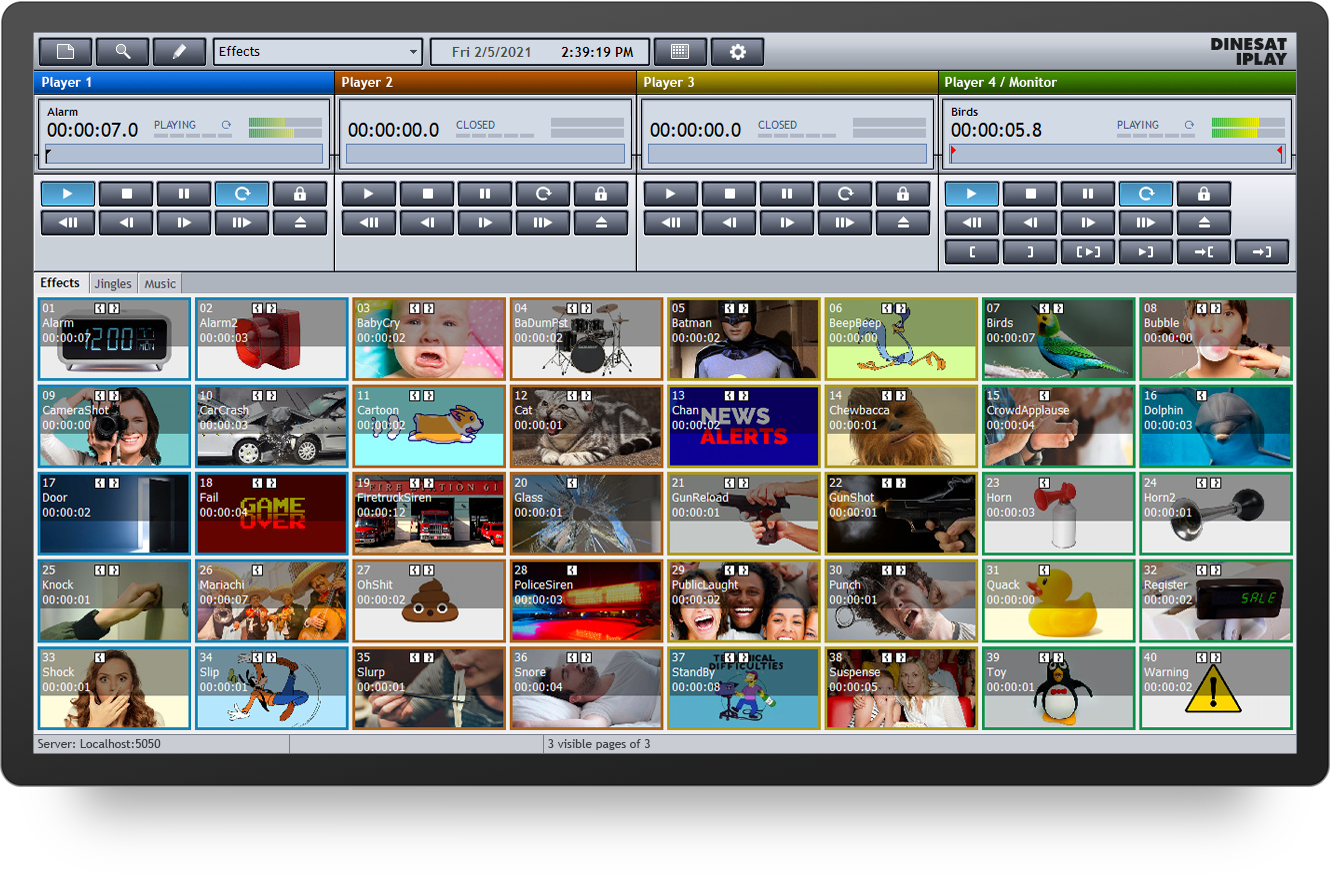Image resolution: width=1330 pixels, height=874 pixels.
Task: Select the Chewbacca sound thumbnail
Action: tap(901, 426)
